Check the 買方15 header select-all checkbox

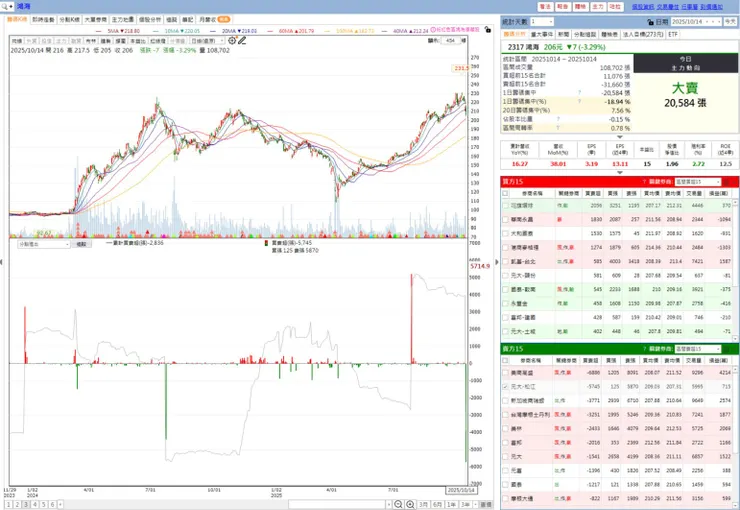click(x=505, y=193)
